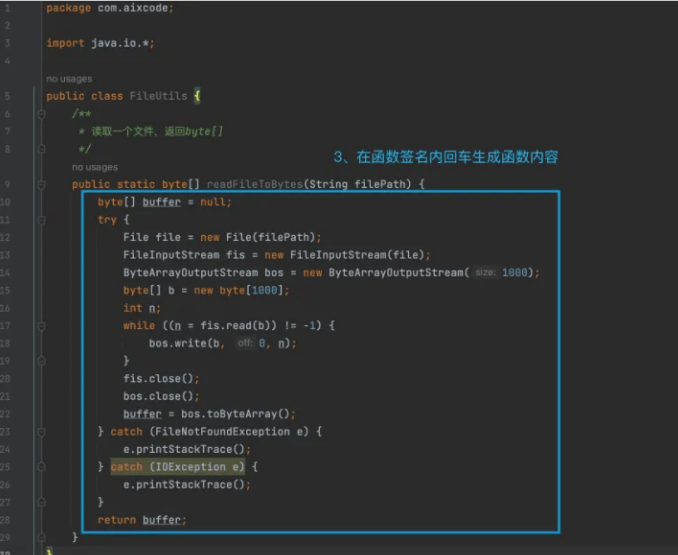Click the 'size:' parameter inlay hint
Screen dimensions: 678x555
click(485, 272)
